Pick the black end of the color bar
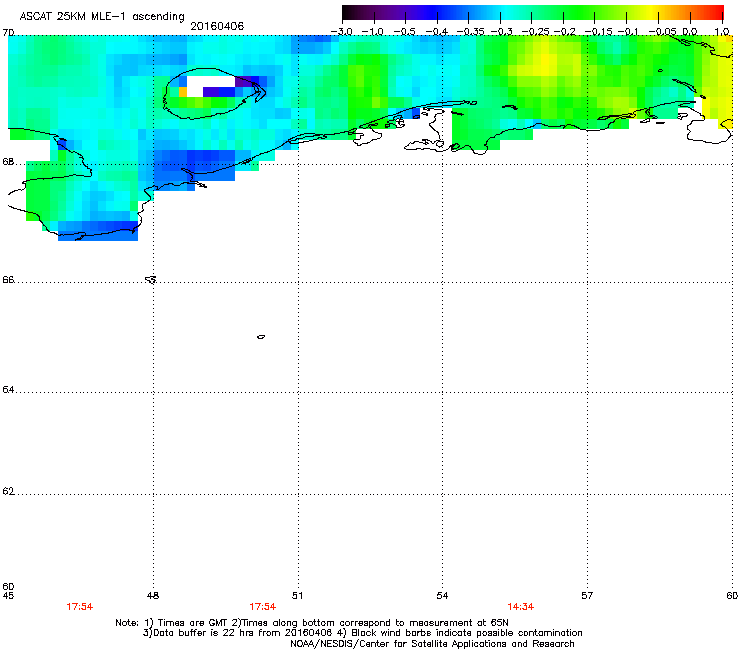The image size is (740, 650). pos(348,12)
